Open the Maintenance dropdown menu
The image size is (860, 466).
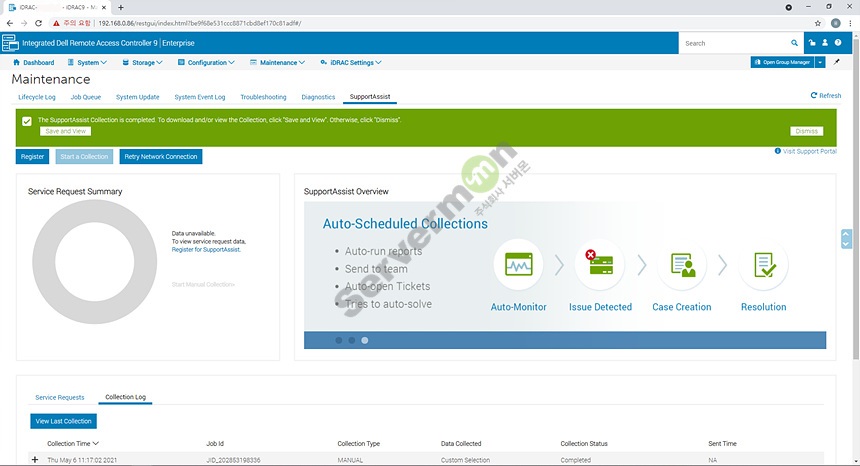pyautogui.click(x=278, y=62)
